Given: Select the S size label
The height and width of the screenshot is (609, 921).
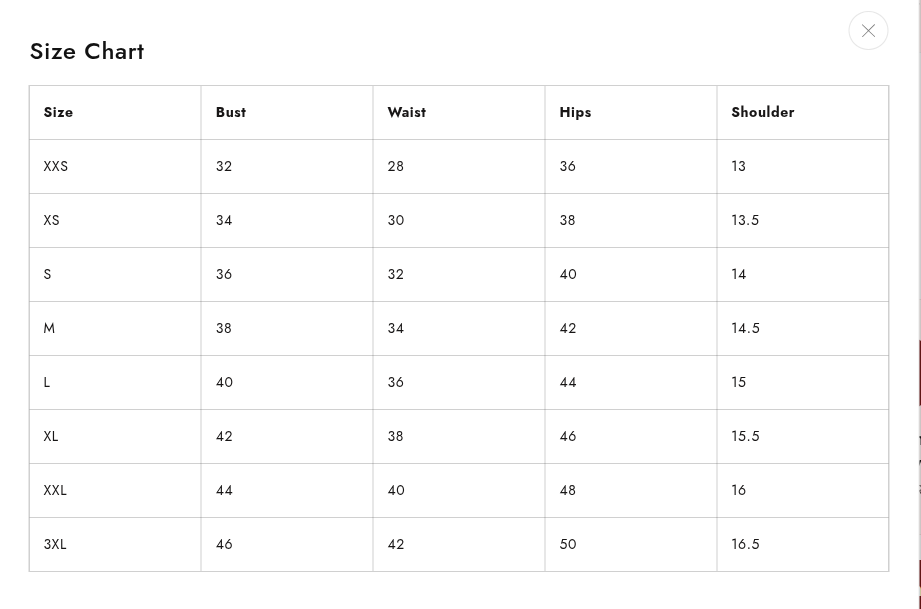Looking at the screenshot, I should tap(47, 274).
